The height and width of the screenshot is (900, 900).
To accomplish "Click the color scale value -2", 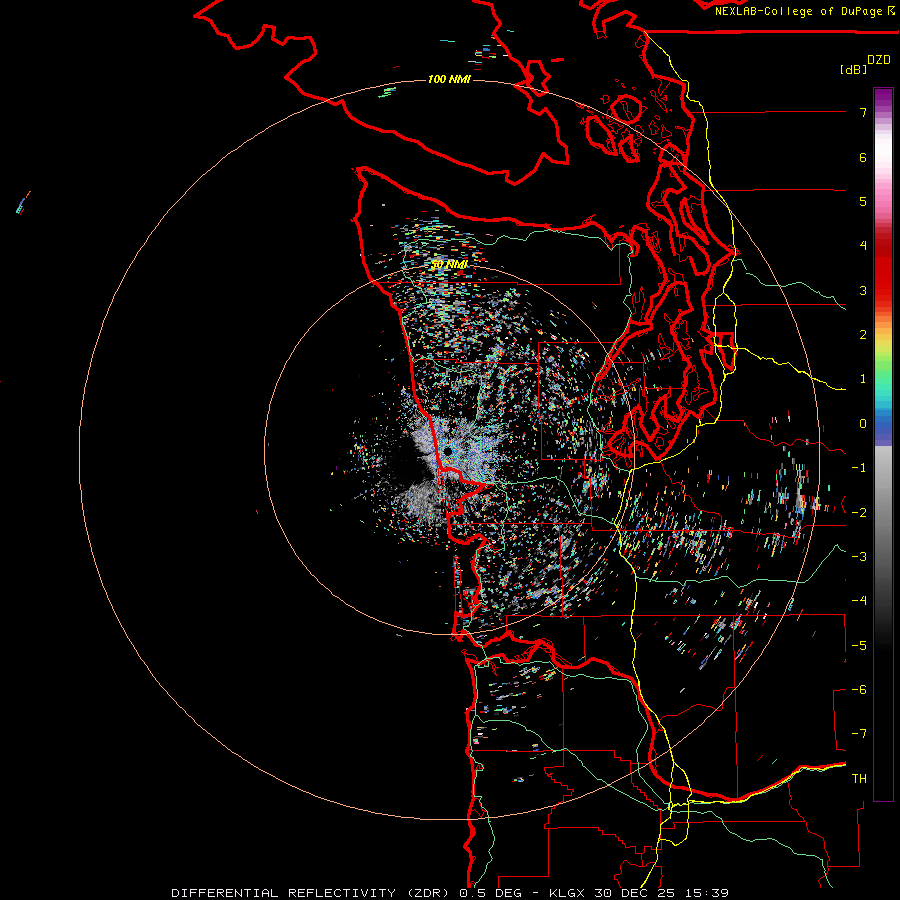I will click(x=859, y=512).
